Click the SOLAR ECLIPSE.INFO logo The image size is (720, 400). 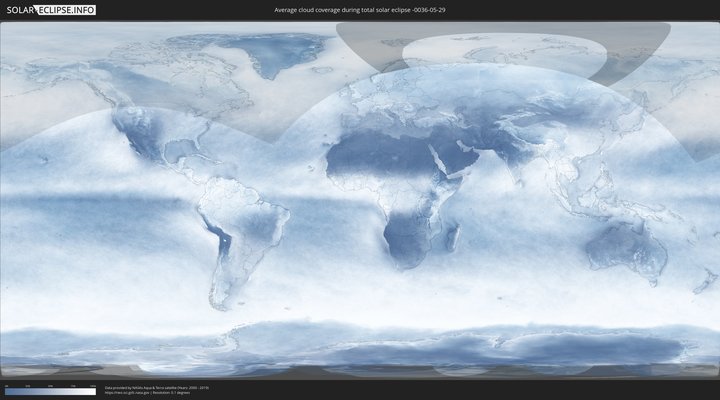(48, 10)
